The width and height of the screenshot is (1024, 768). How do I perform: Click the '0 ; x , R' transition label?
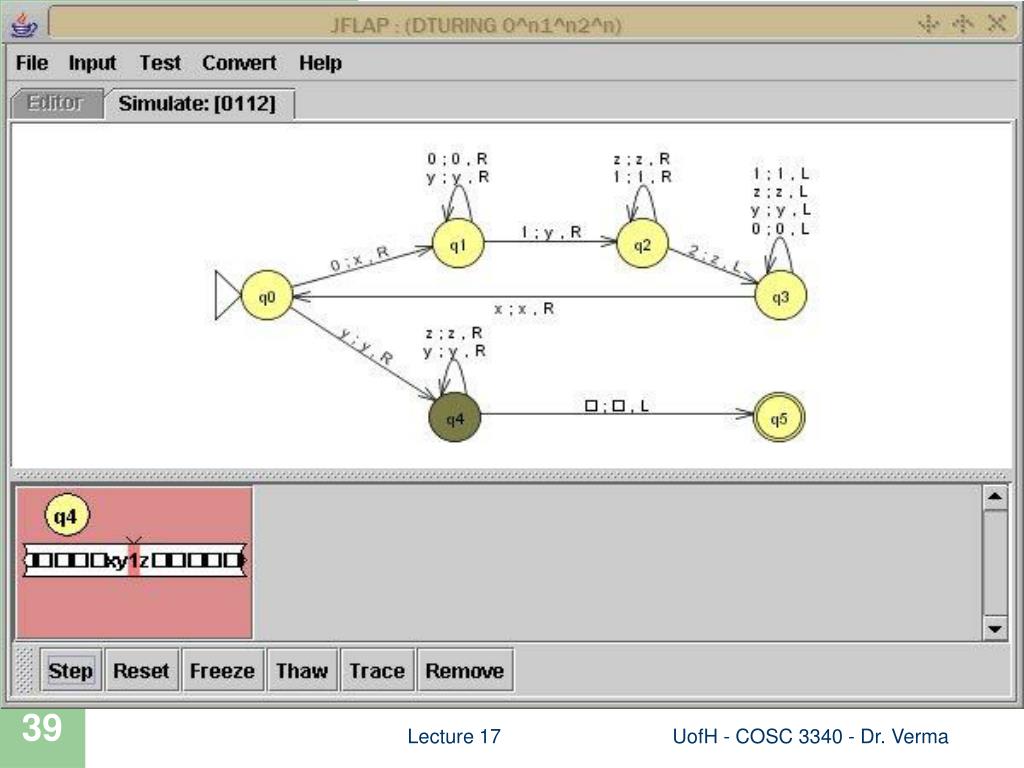click(359, 258)
